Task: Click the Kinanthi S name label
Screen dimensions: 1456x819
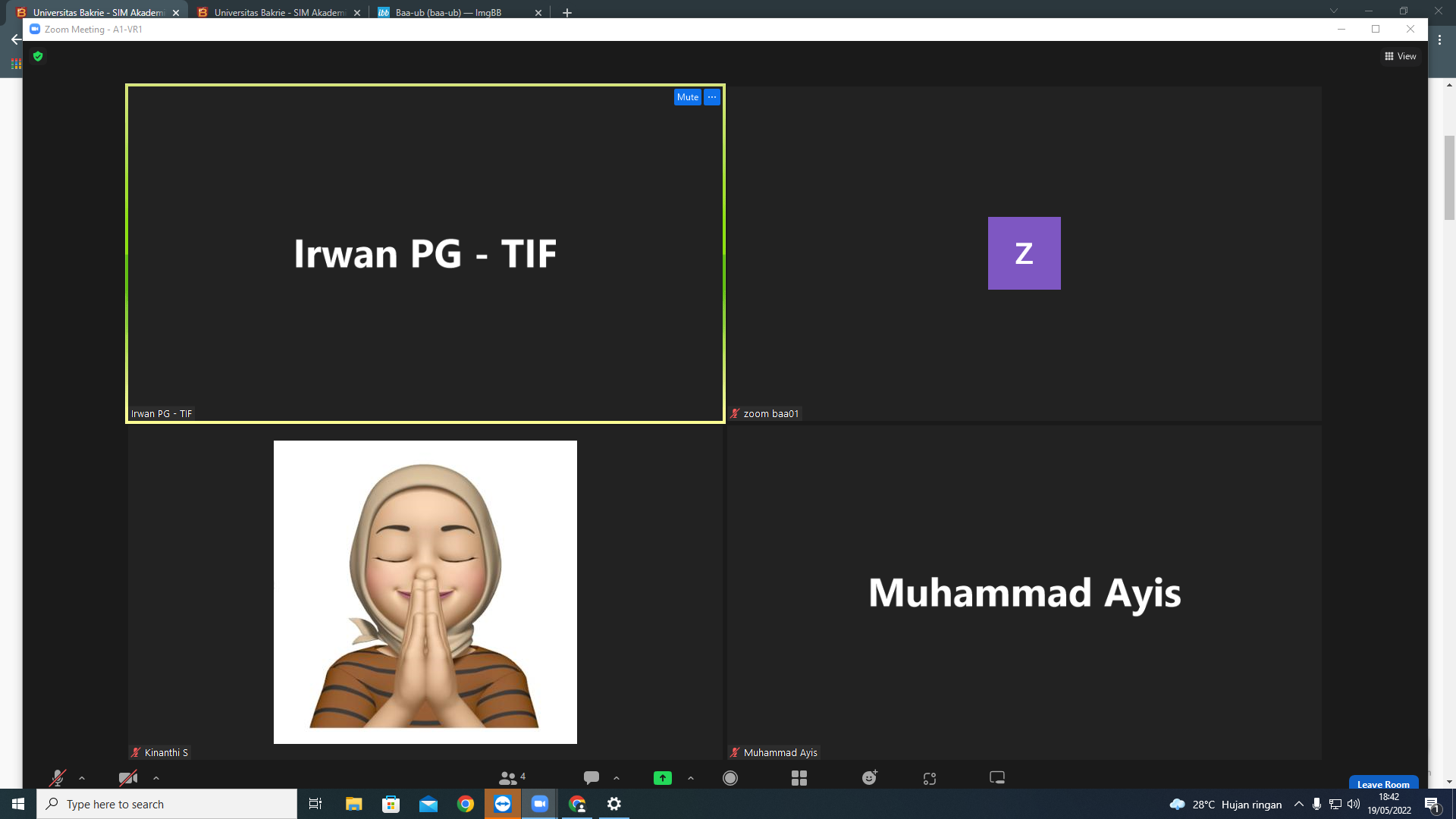Action: pos(166,752)
